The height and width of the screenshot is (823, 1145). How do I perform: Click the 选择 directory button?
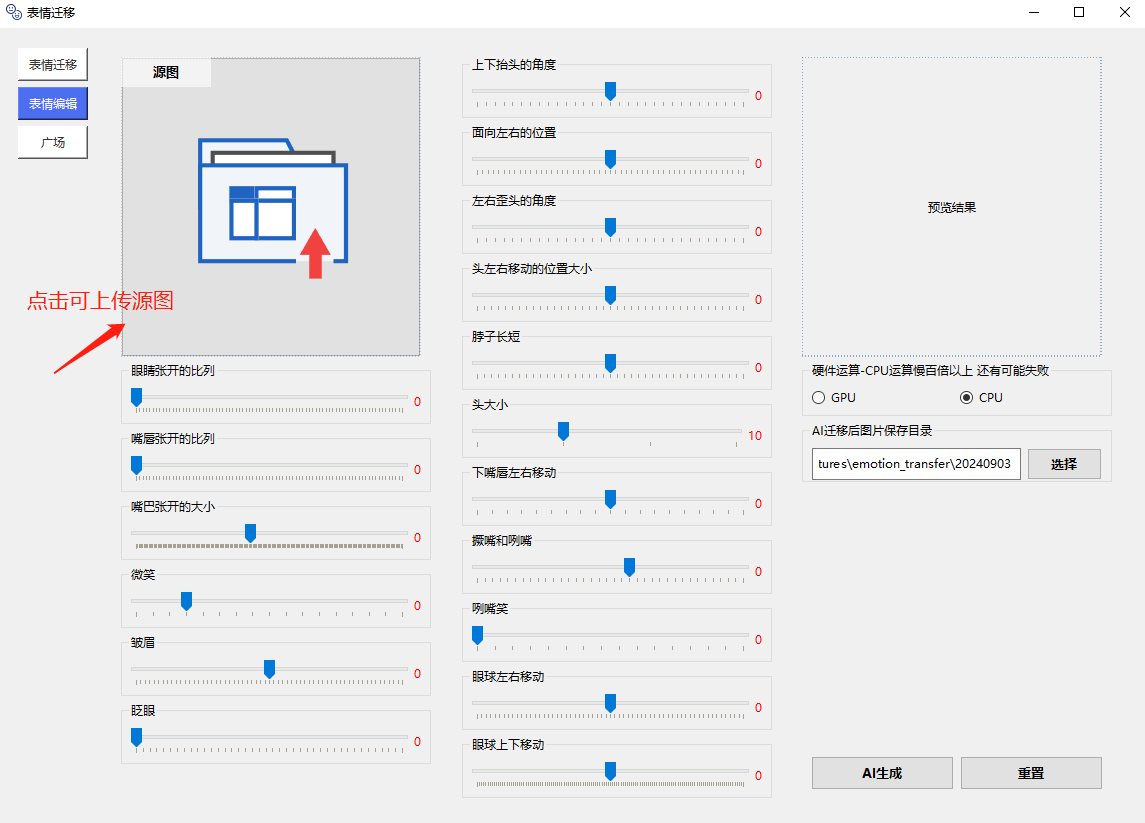1064,464
